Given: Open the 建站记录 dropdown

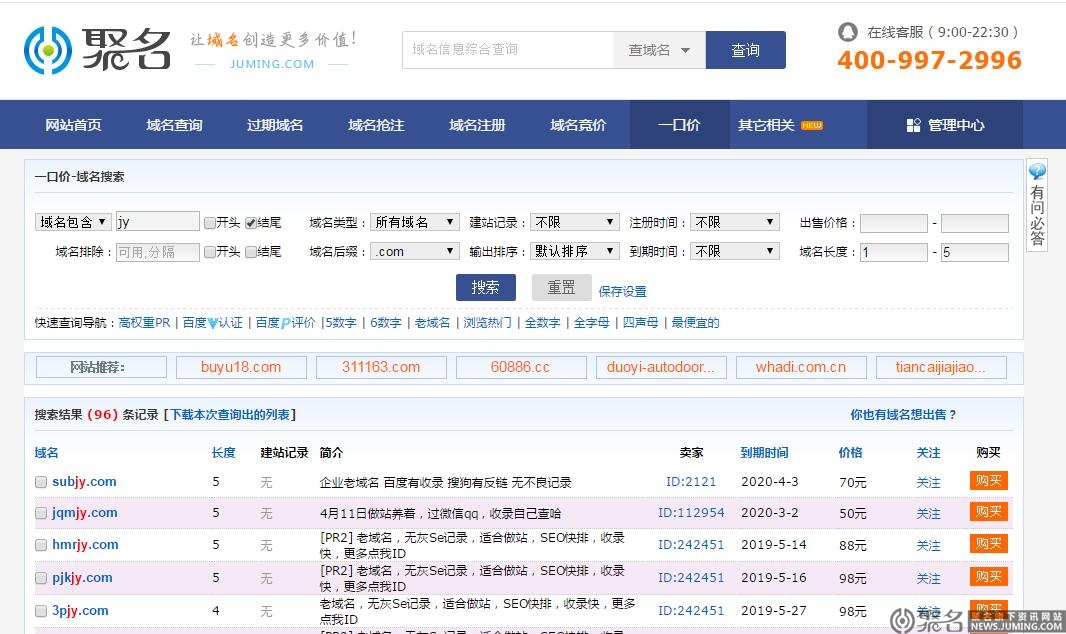Looking at the screenshot, I should coord(574,222).
